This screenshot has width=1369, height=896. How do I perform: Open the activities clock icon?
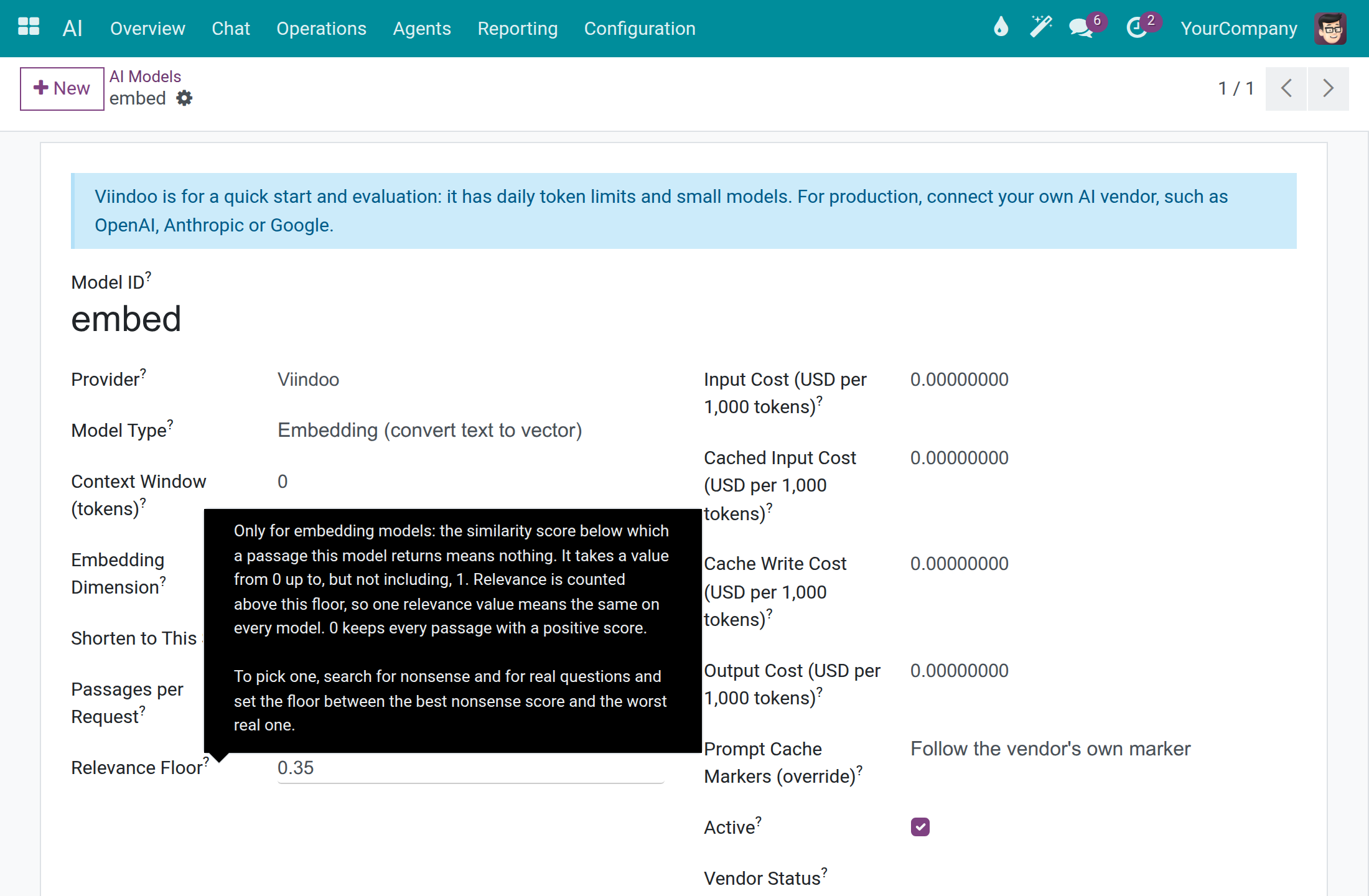tap(1139, 27)
